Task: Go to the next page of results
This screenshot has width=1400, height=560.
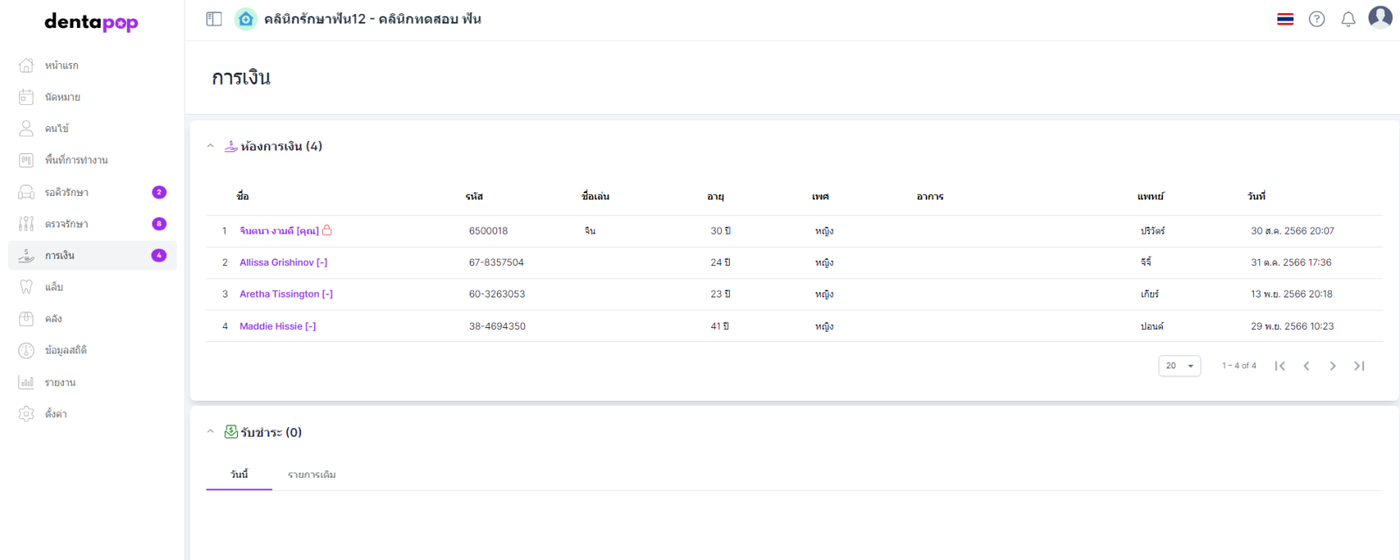Action: click(x=1332, y=366)
